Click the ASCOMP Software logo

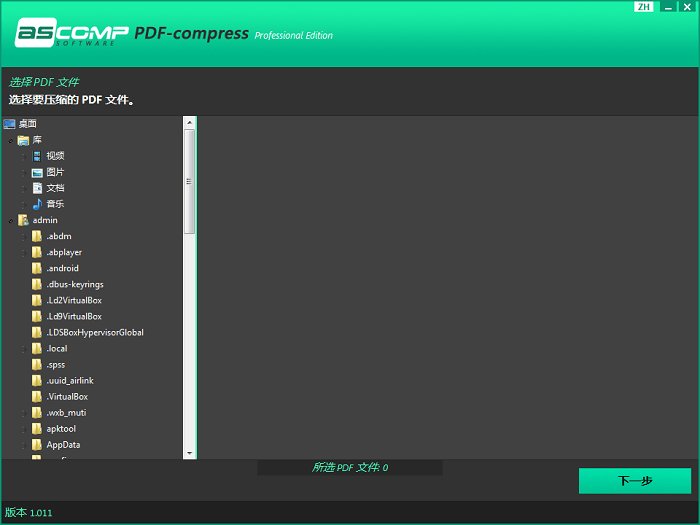click(x=71, y=33)
